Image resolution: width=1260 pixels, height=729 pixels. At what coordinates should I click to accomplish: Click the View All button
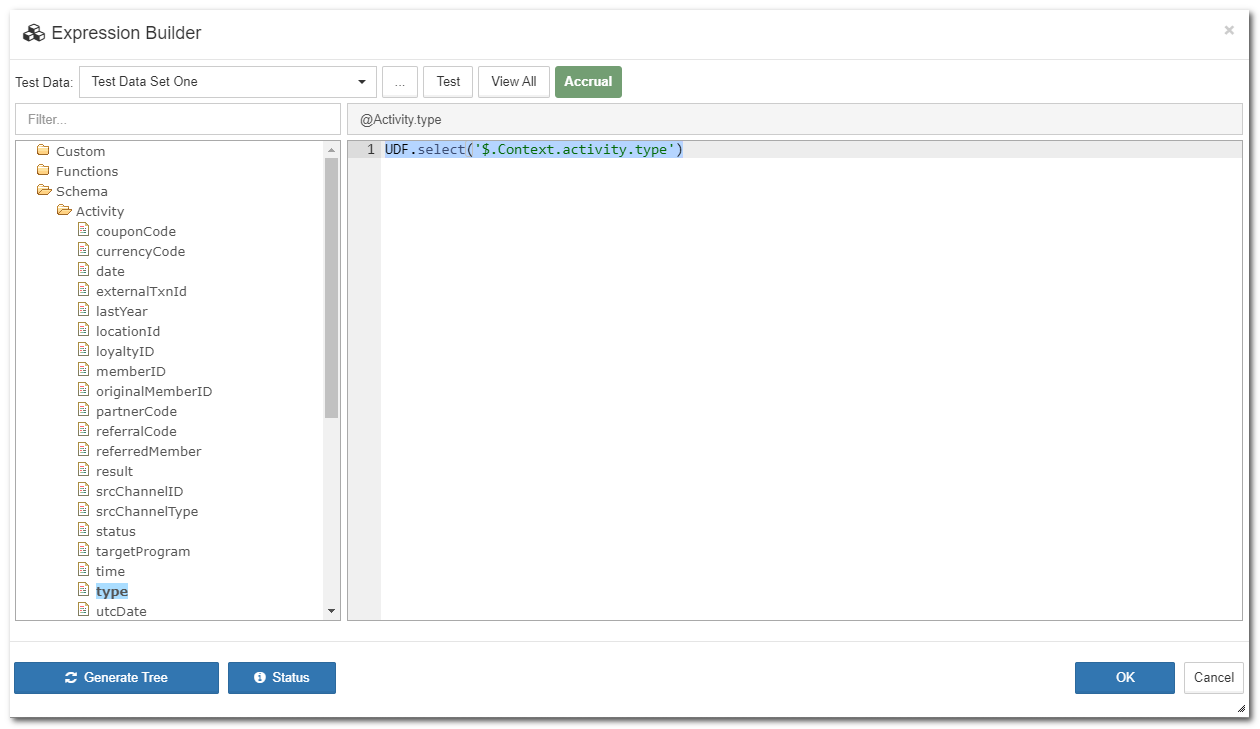click(x=513, y=82)
